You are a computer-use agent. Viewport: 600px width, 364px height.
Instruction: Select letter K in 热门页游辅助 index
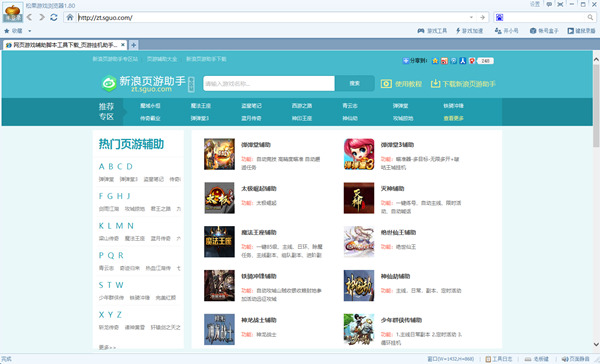pyautogui.click(x=101, y=226)
